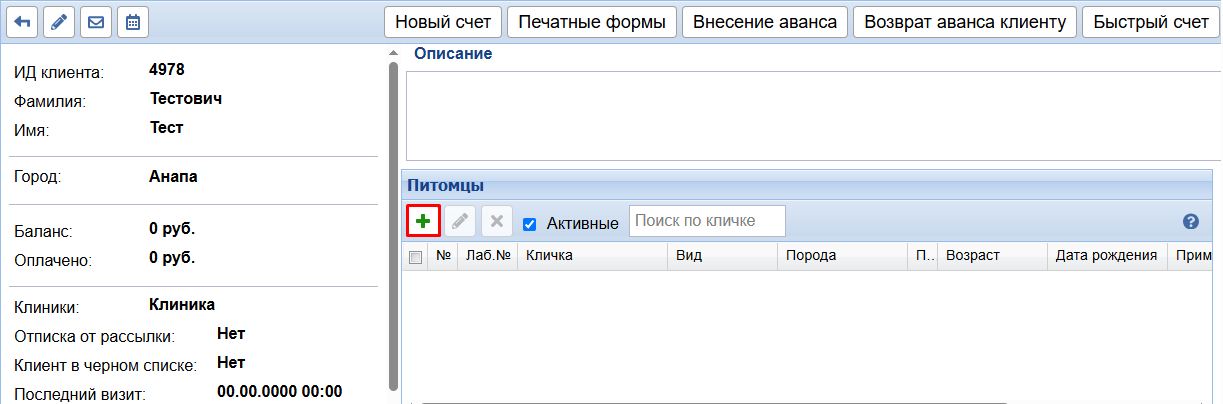Click Возврат аванса клиенту button
Image resolution: width=1223 pixels, height=404 pixels.
[965, 22]
